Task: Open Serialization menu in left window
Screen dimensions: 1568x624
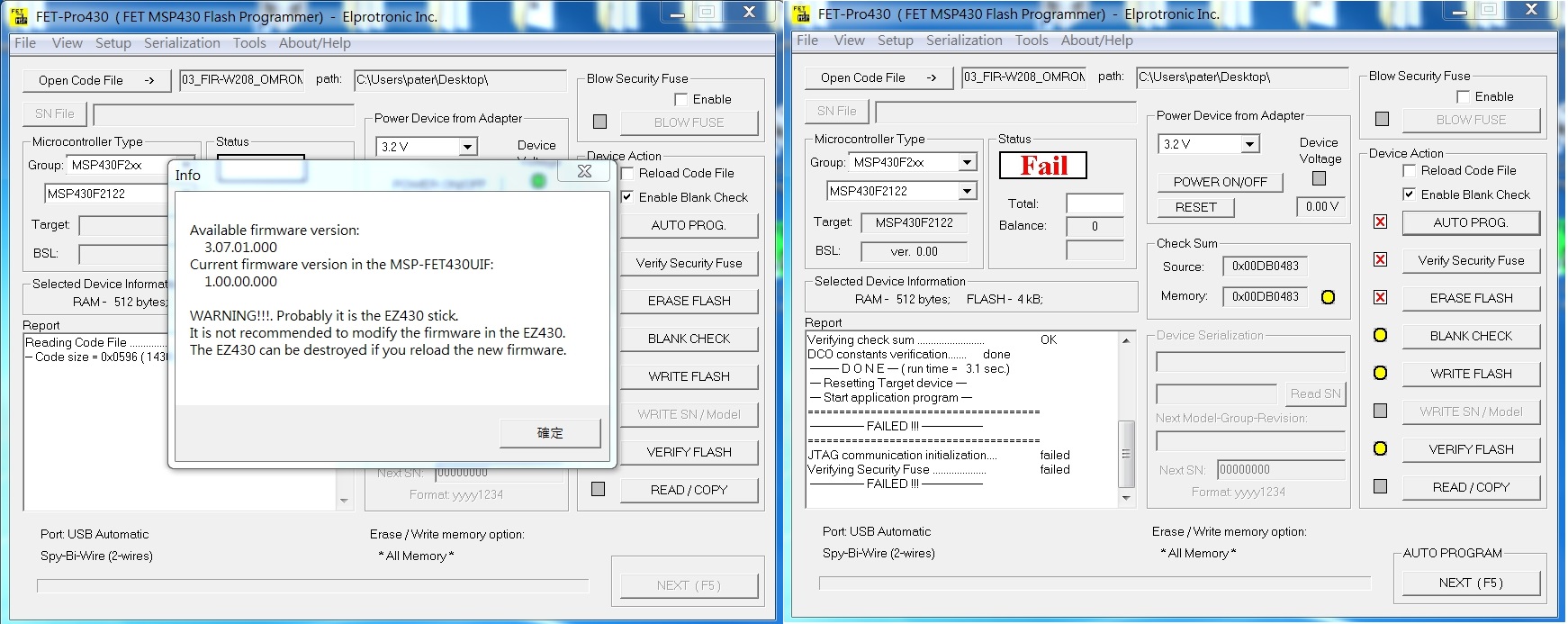Action: click(x=182, y=43)
